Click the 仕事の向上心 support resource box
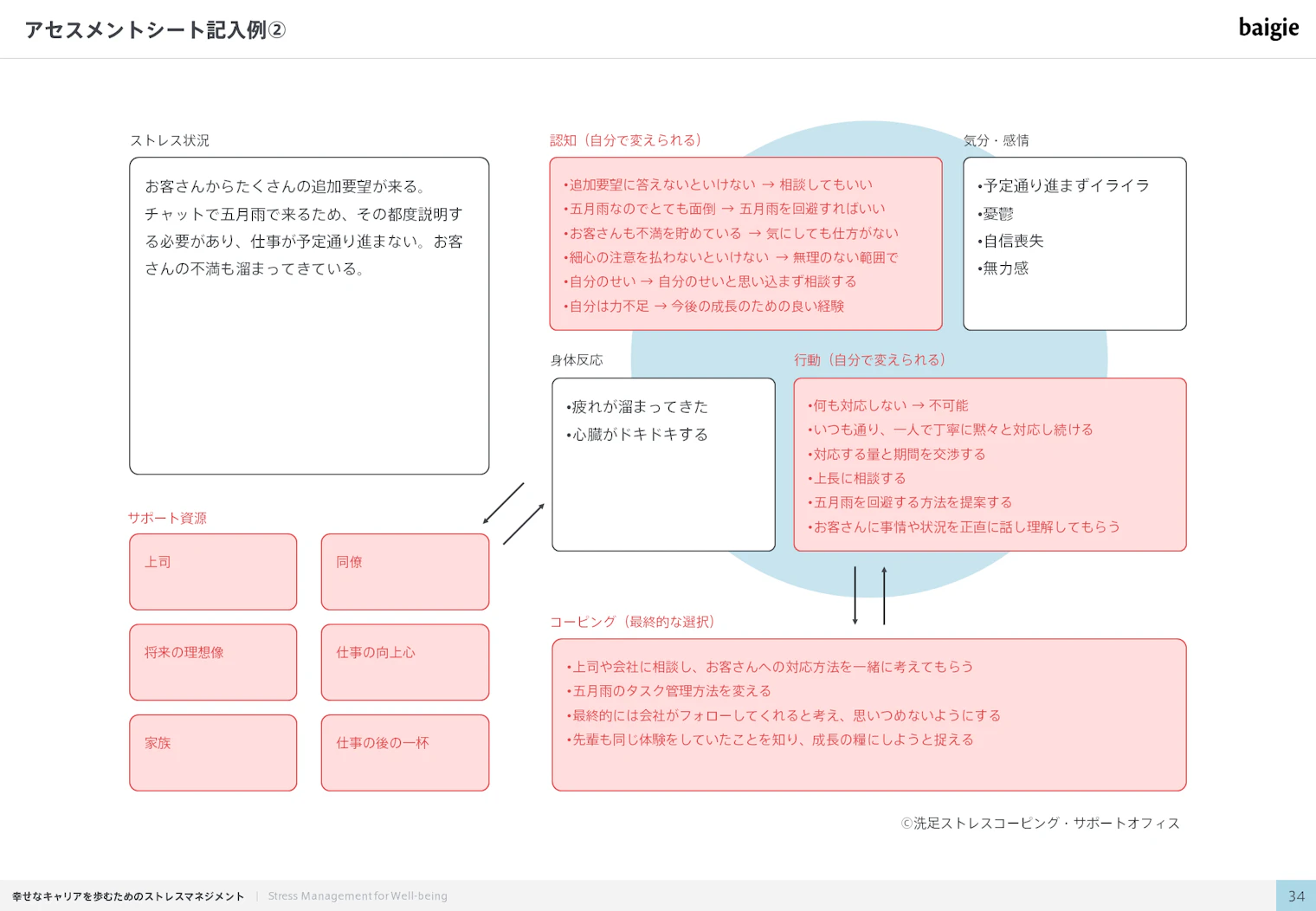Viewport: 1316px width, 911px height. [405, 662]
